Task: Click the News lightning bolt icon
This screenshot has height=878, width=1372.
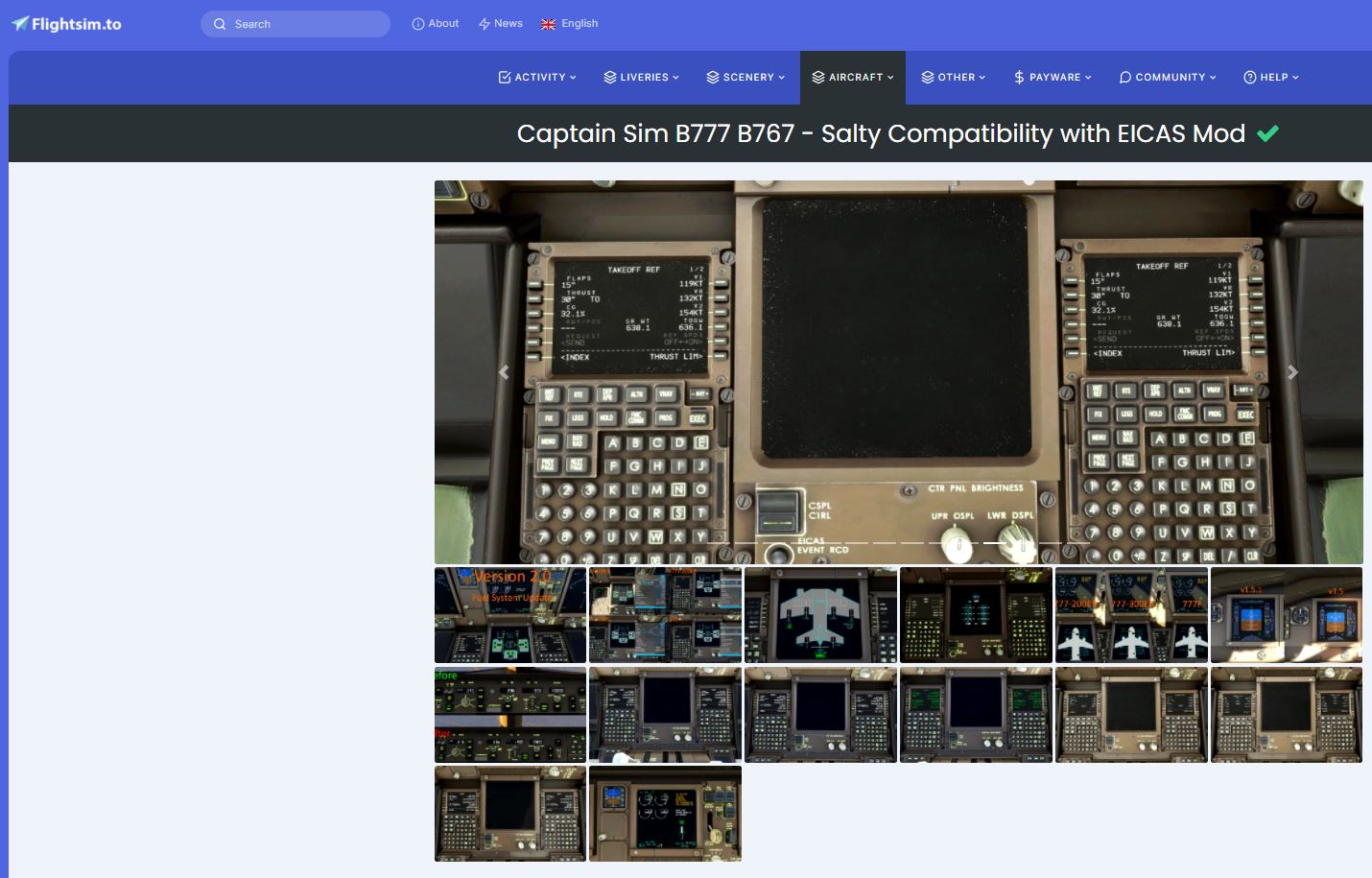Action: point(485,24)
